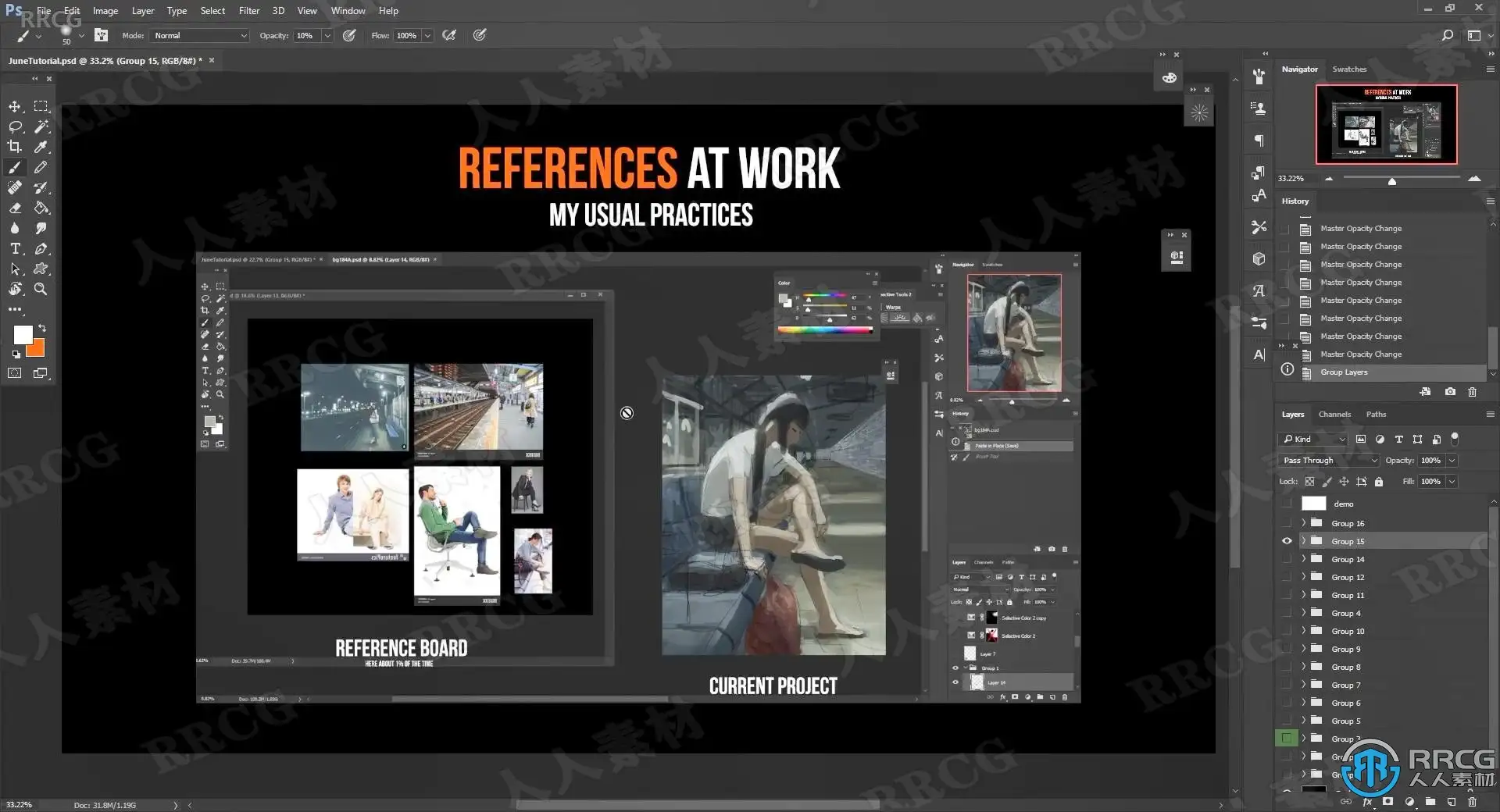
Task: Select the Path Selection tool
Action: click(15, 269)
